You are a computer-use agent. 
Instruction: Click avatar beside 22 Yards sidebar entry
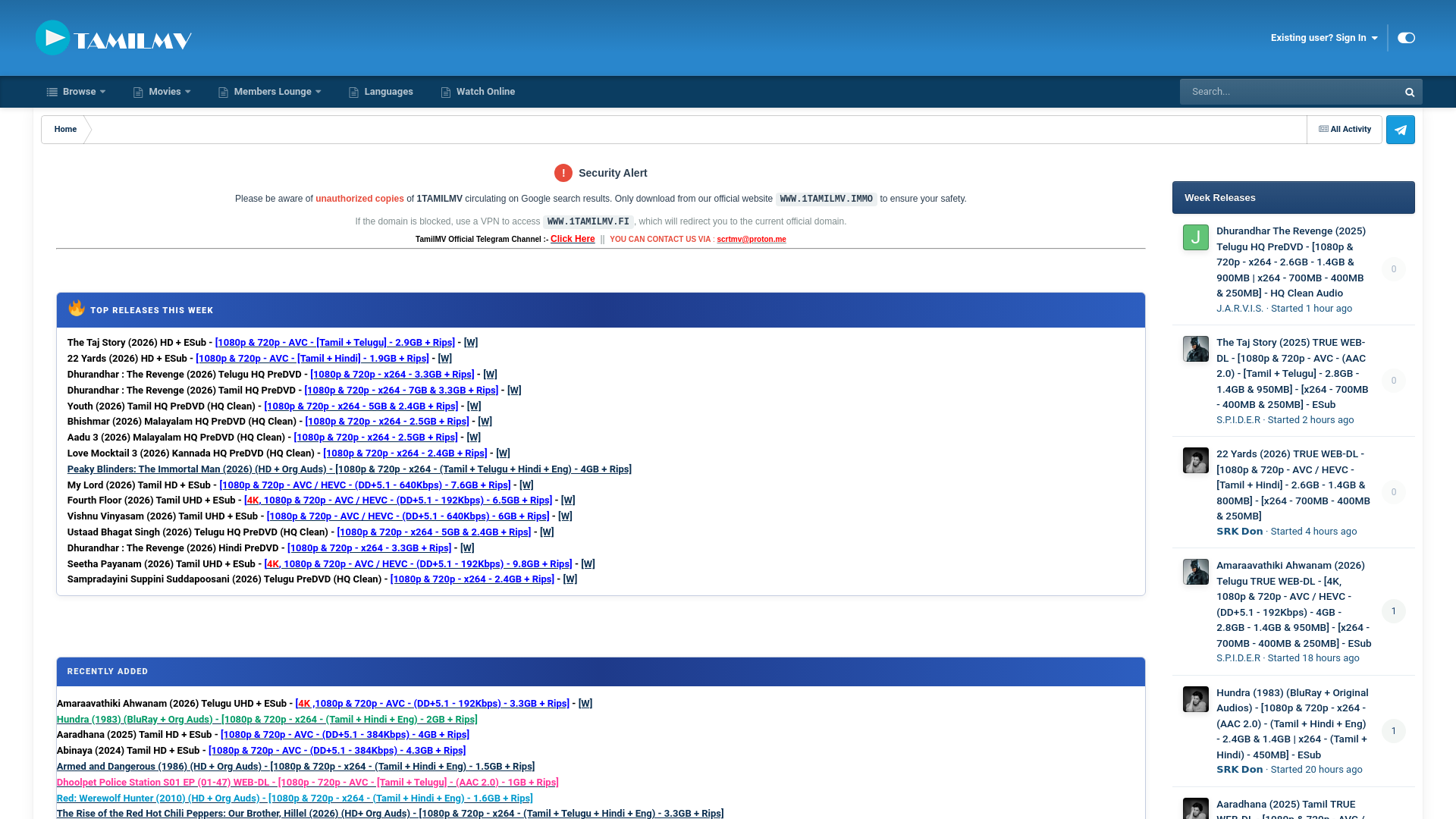[1196, 460]
